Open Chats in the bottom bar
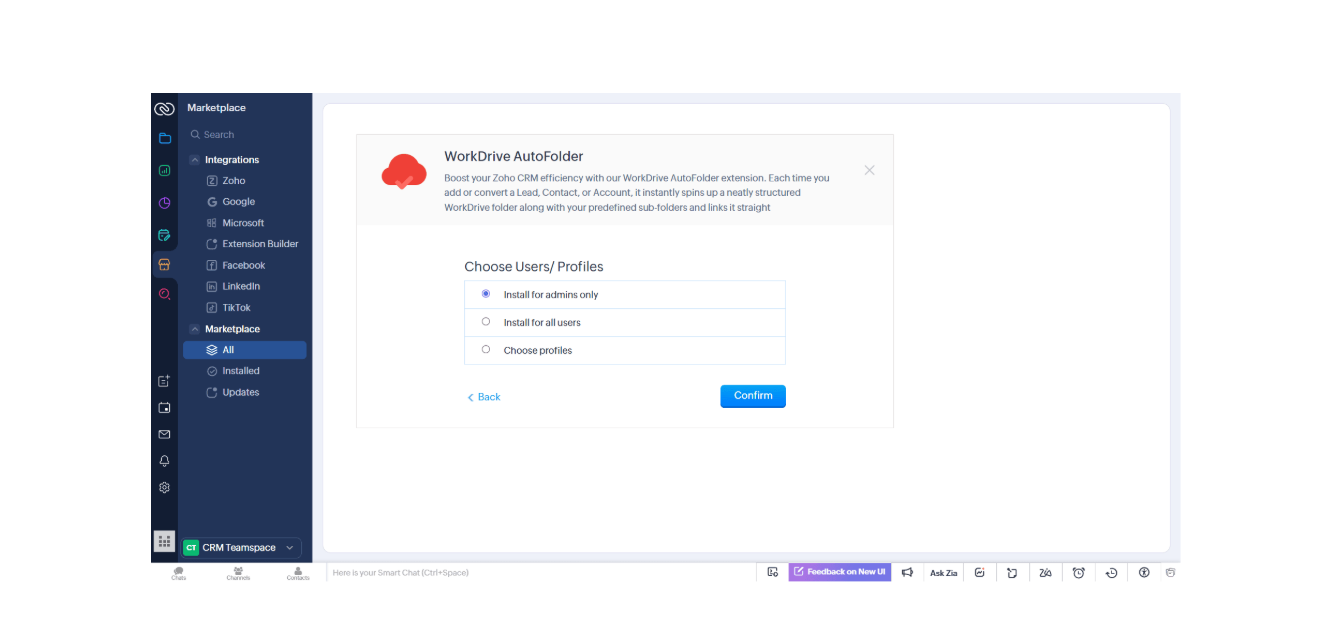Screen dimensions: 1319x636 coord(178,573)
